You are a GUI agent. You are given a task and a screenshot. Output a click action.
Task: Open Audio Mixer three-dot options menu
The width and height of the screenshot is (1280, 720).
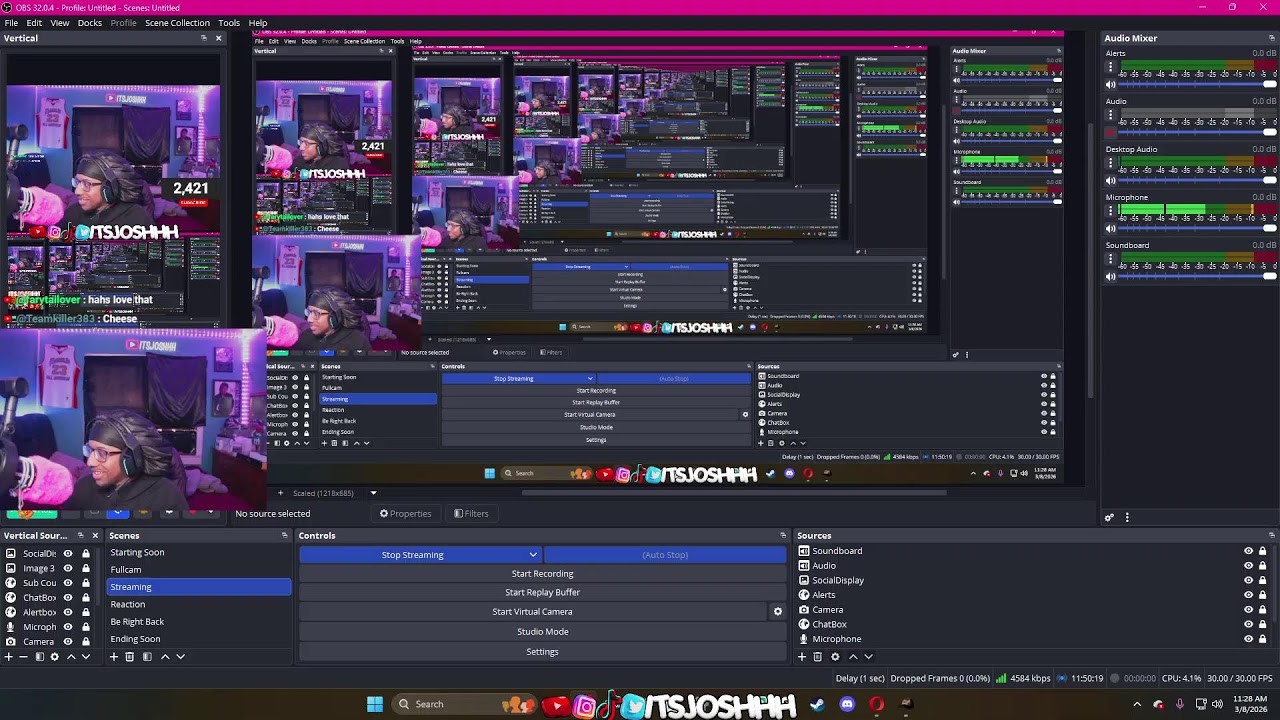tap(1127, 518)
